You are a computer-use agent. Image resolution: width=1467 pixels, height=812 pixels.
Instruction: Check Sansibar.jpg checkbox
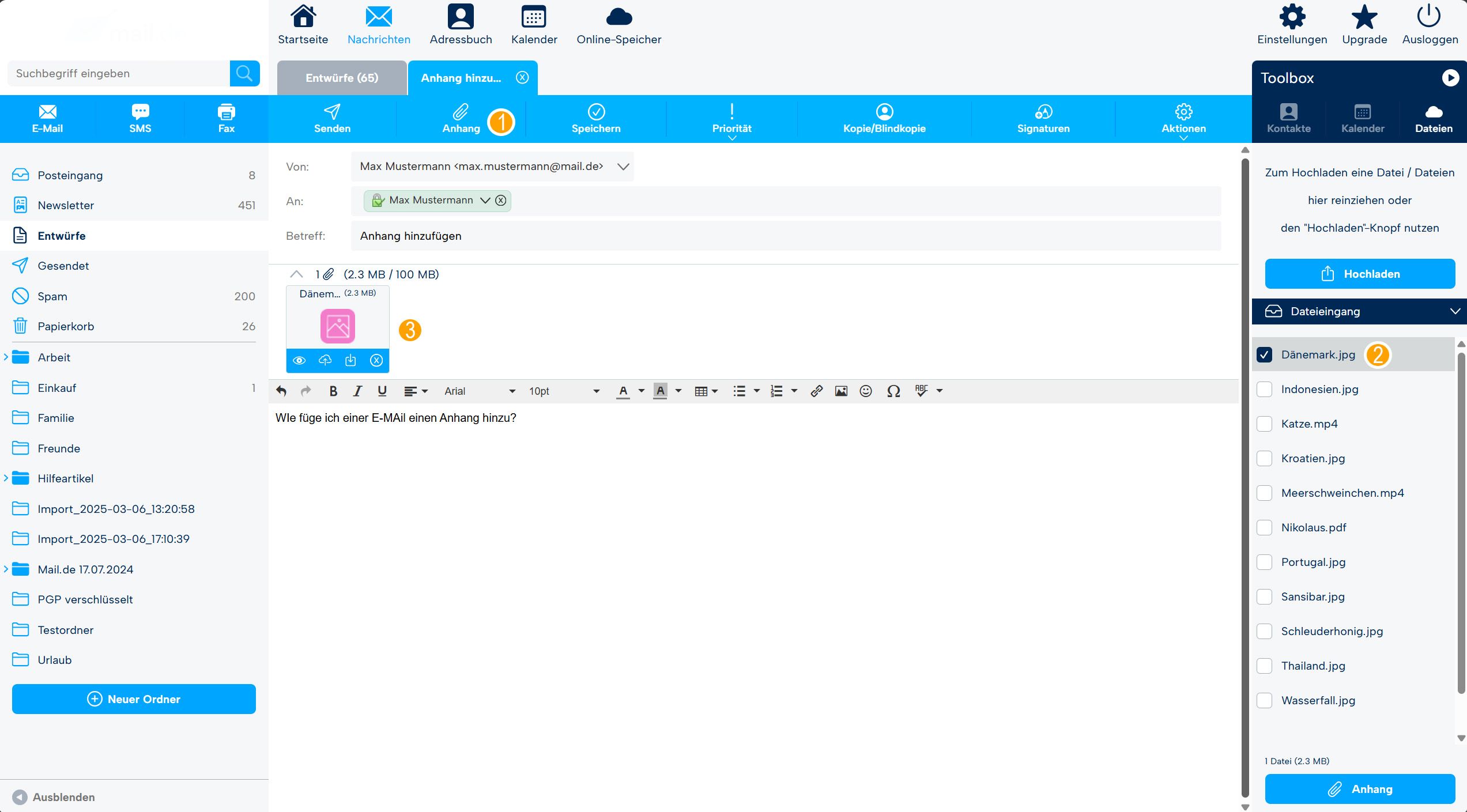tap(1265, 597)
